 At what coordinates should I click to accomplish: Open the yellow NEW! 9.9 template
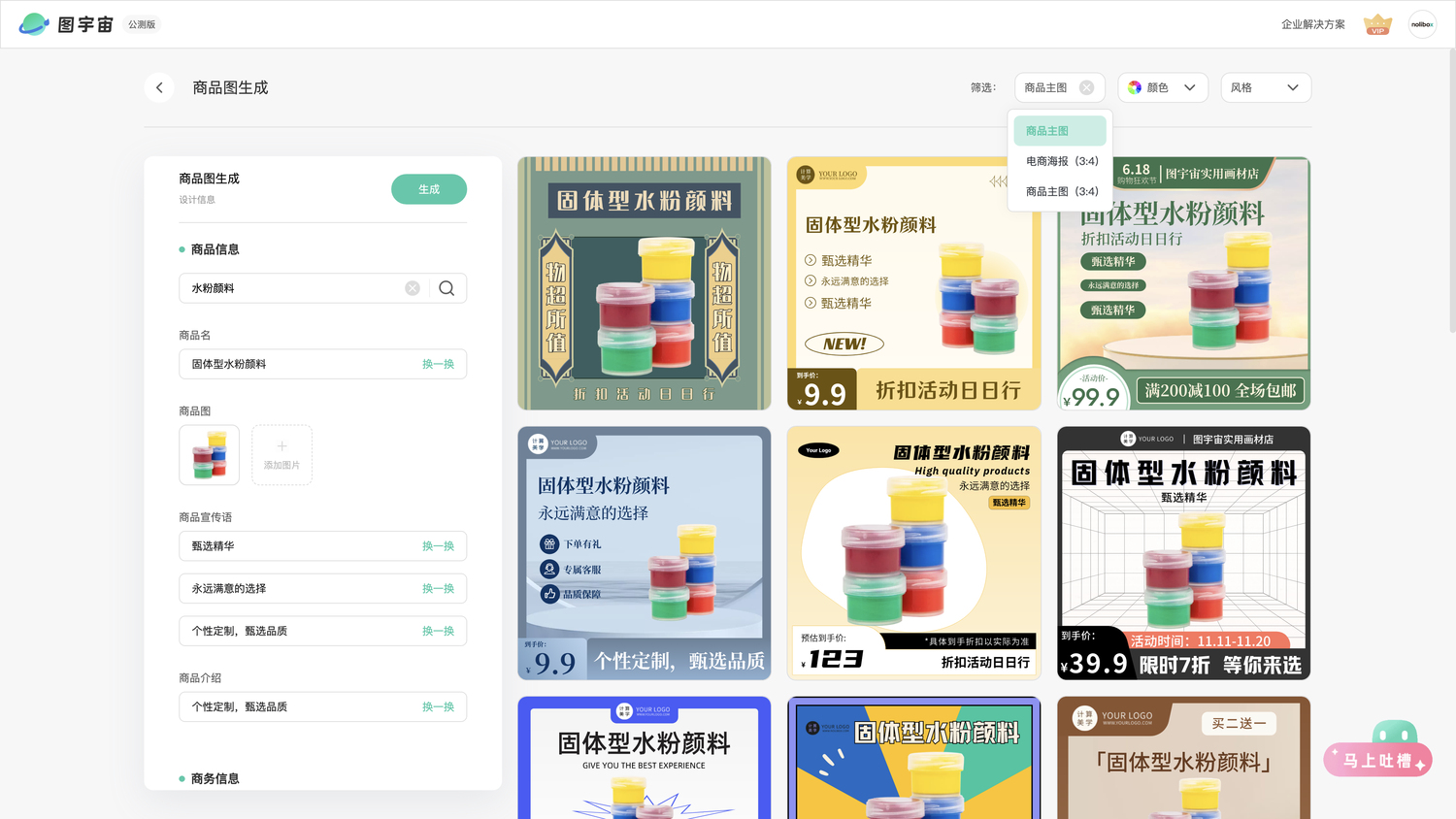(x=914, y=283)
